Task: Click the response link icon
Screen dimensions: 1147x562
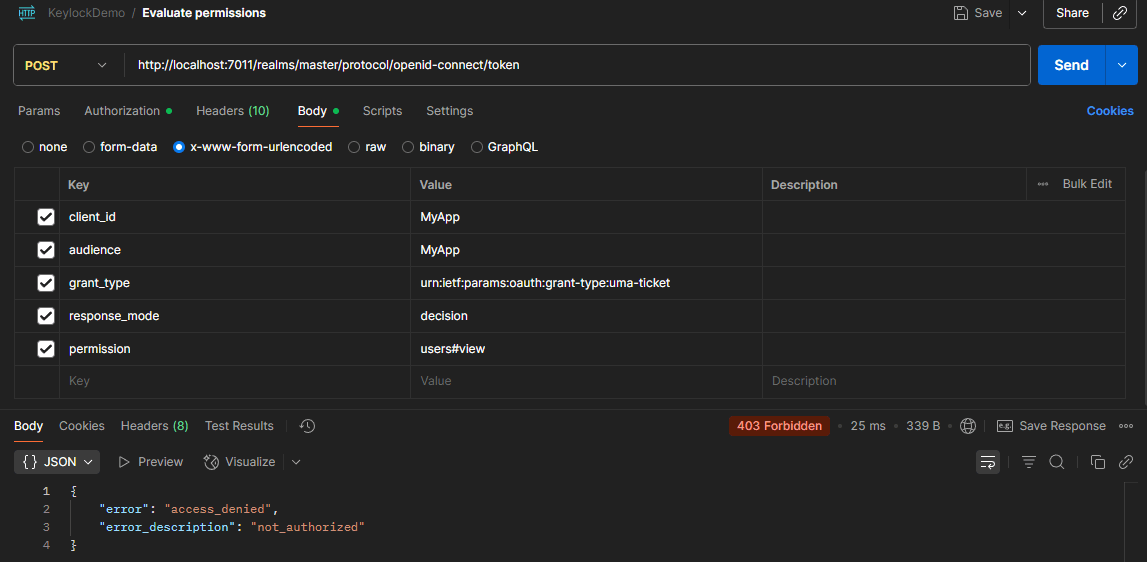Action: [1125, 462]
